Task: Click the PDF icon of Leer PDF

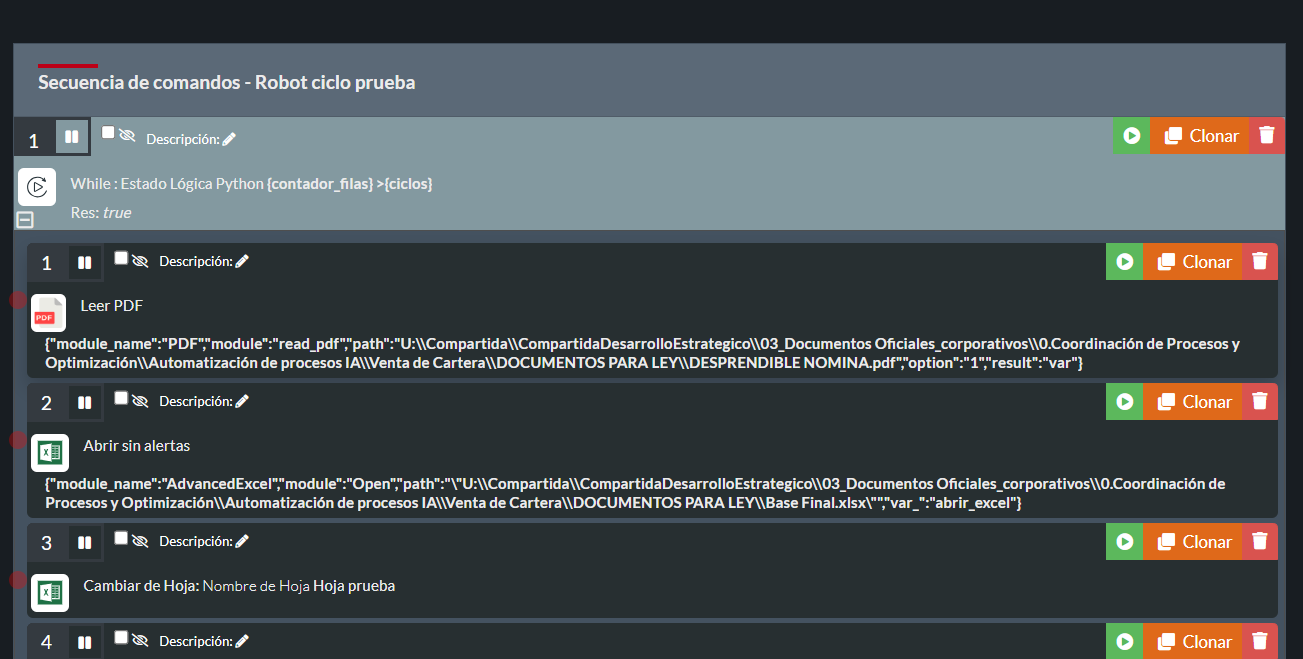Action: point(48,313)
